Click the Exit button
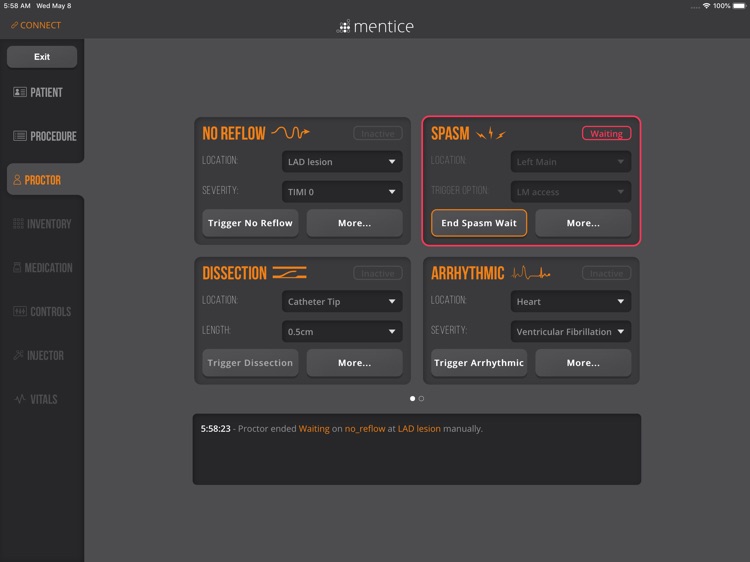The image size is (750, 562). [x=42, y=56]
